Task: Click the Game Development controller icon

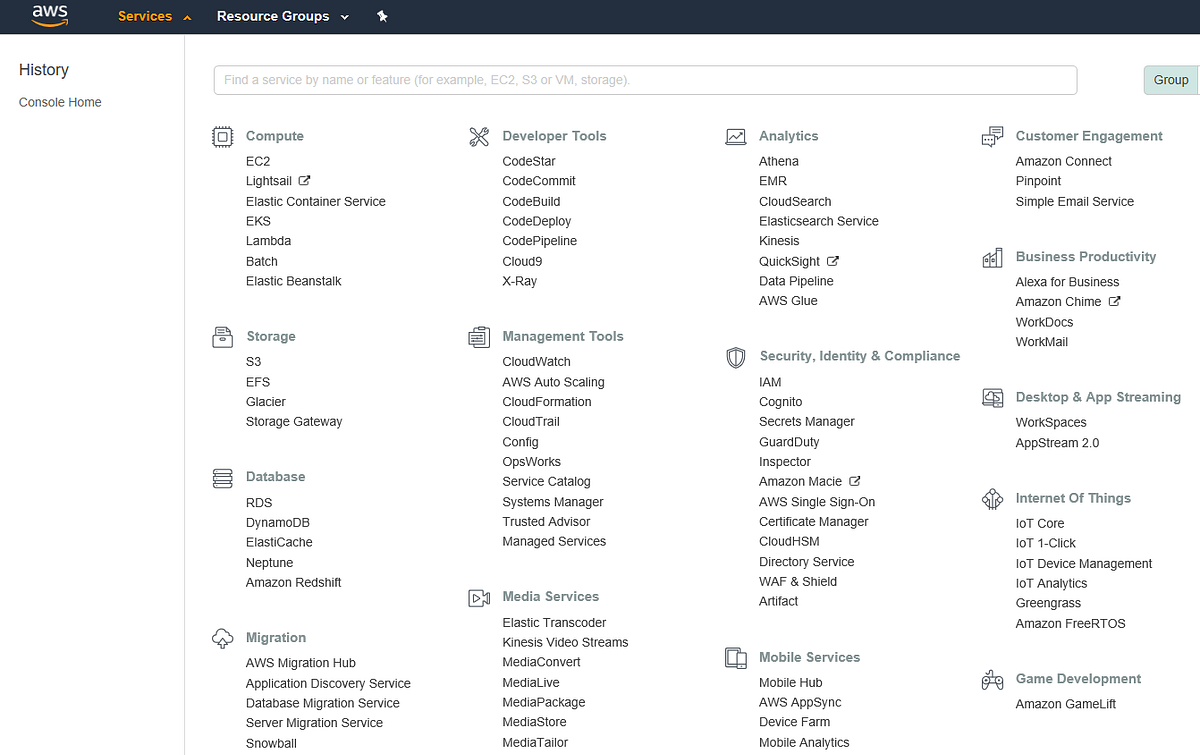Action: [992, 679]
